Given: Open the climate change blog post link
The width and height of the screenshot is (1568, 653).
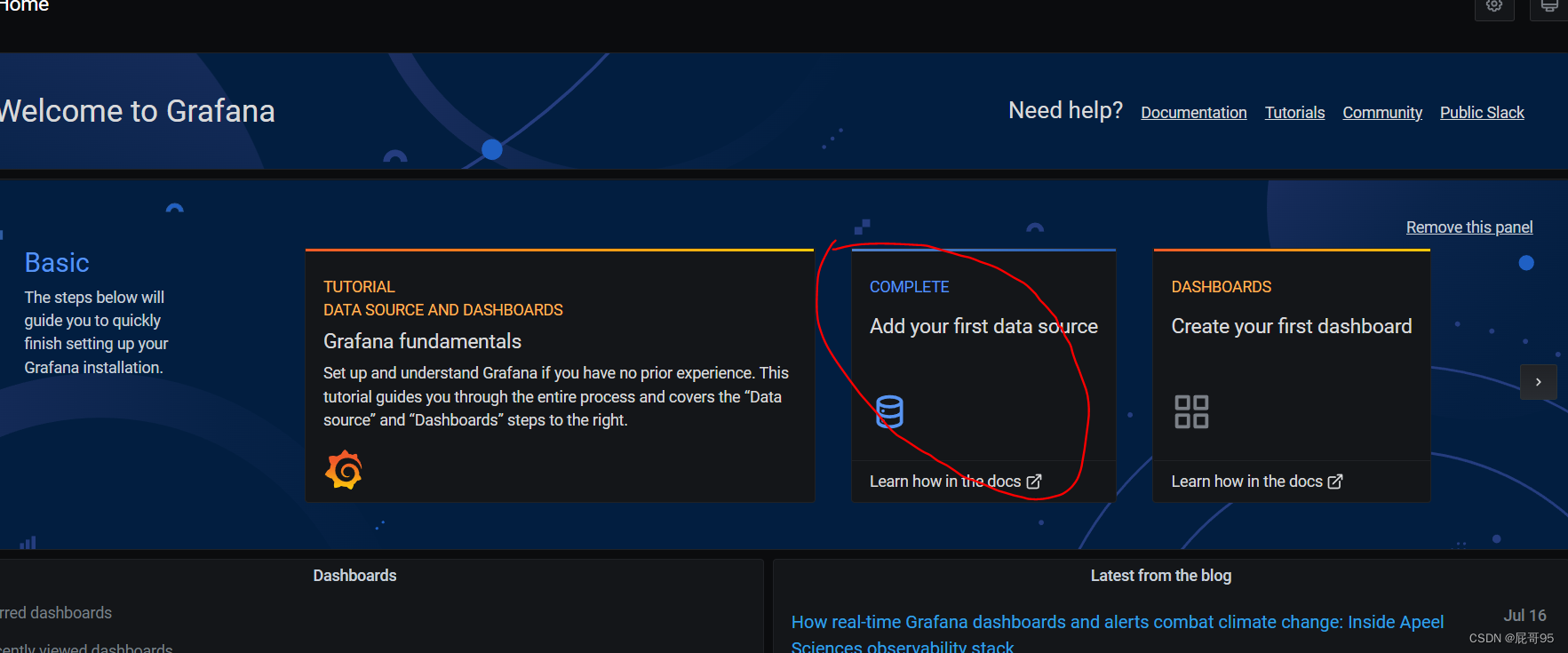Looking at the screenshot, I should pos(1117,633).
